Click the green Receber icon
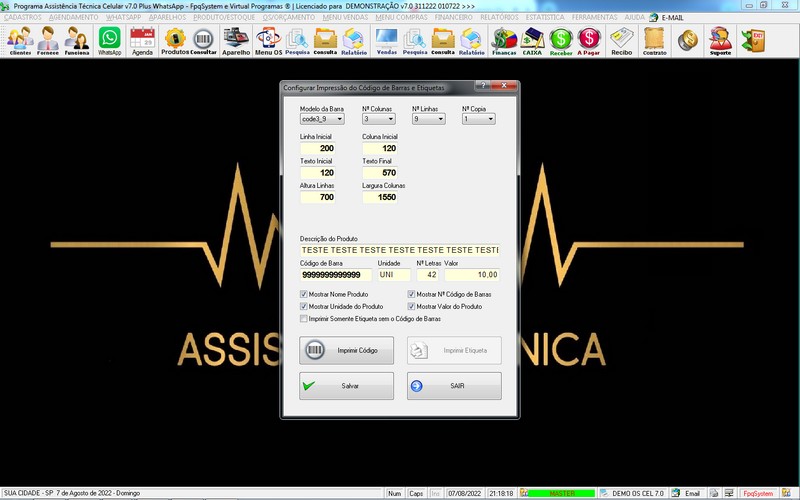This screenshot has width=800, height=500. (x=561, y=41)
